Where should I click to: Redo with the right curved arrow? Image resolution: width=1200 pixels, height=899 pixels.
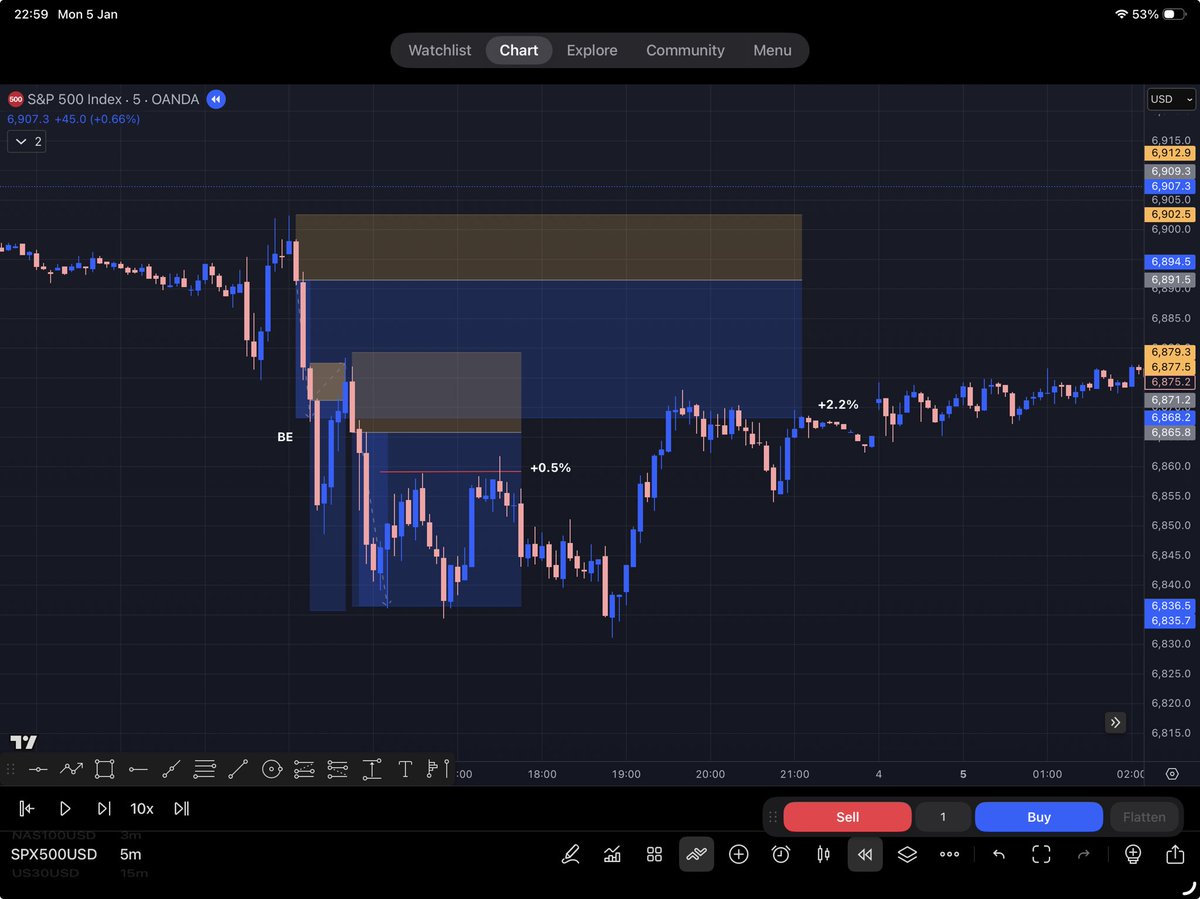1083,854
